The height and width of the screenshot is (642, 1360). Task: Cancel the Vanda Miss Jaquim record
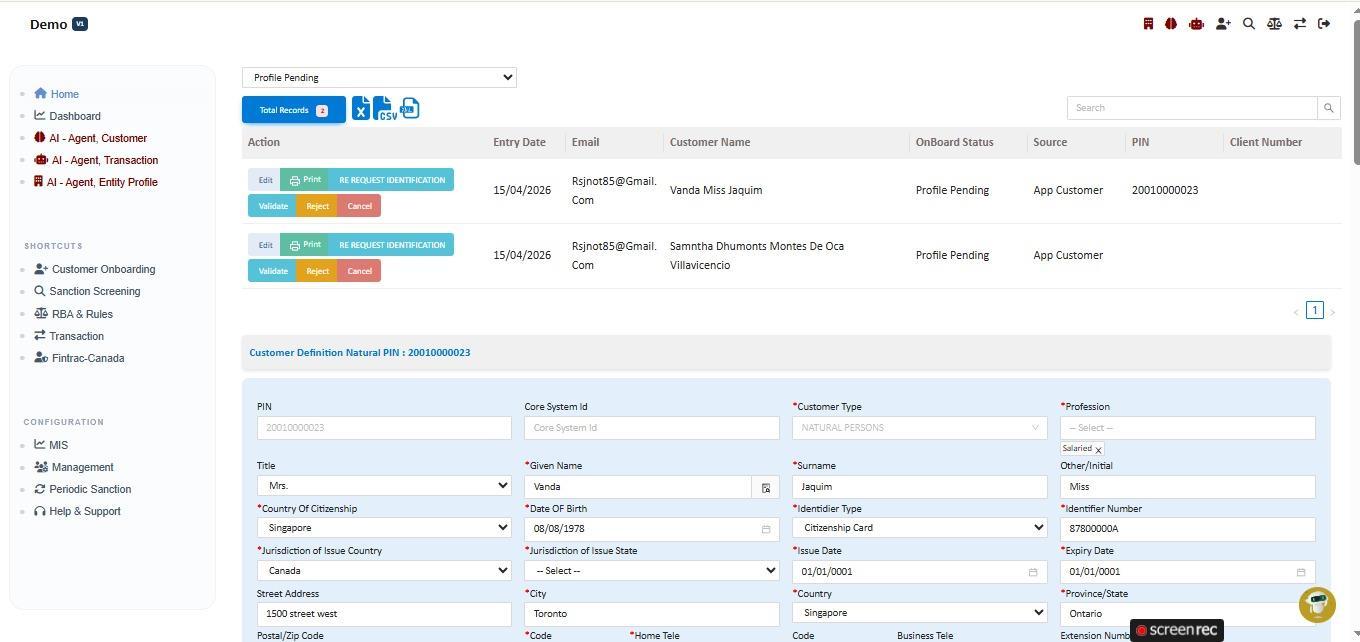click(x=359, y=206)
